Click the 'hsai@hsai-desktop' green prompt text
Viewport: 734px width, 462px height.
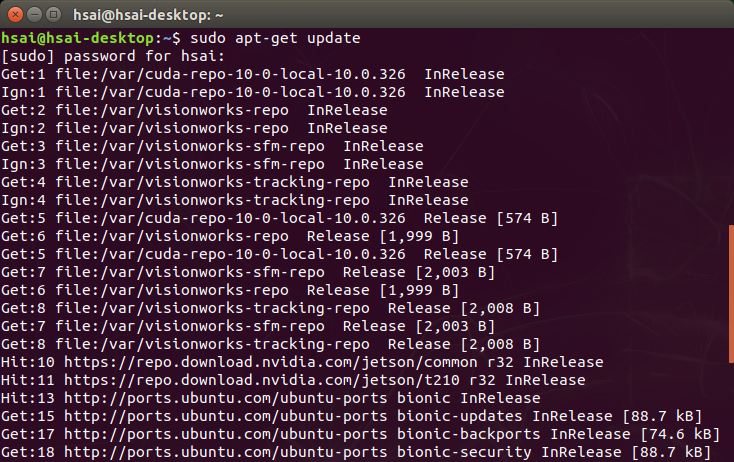tap(78, 38)
